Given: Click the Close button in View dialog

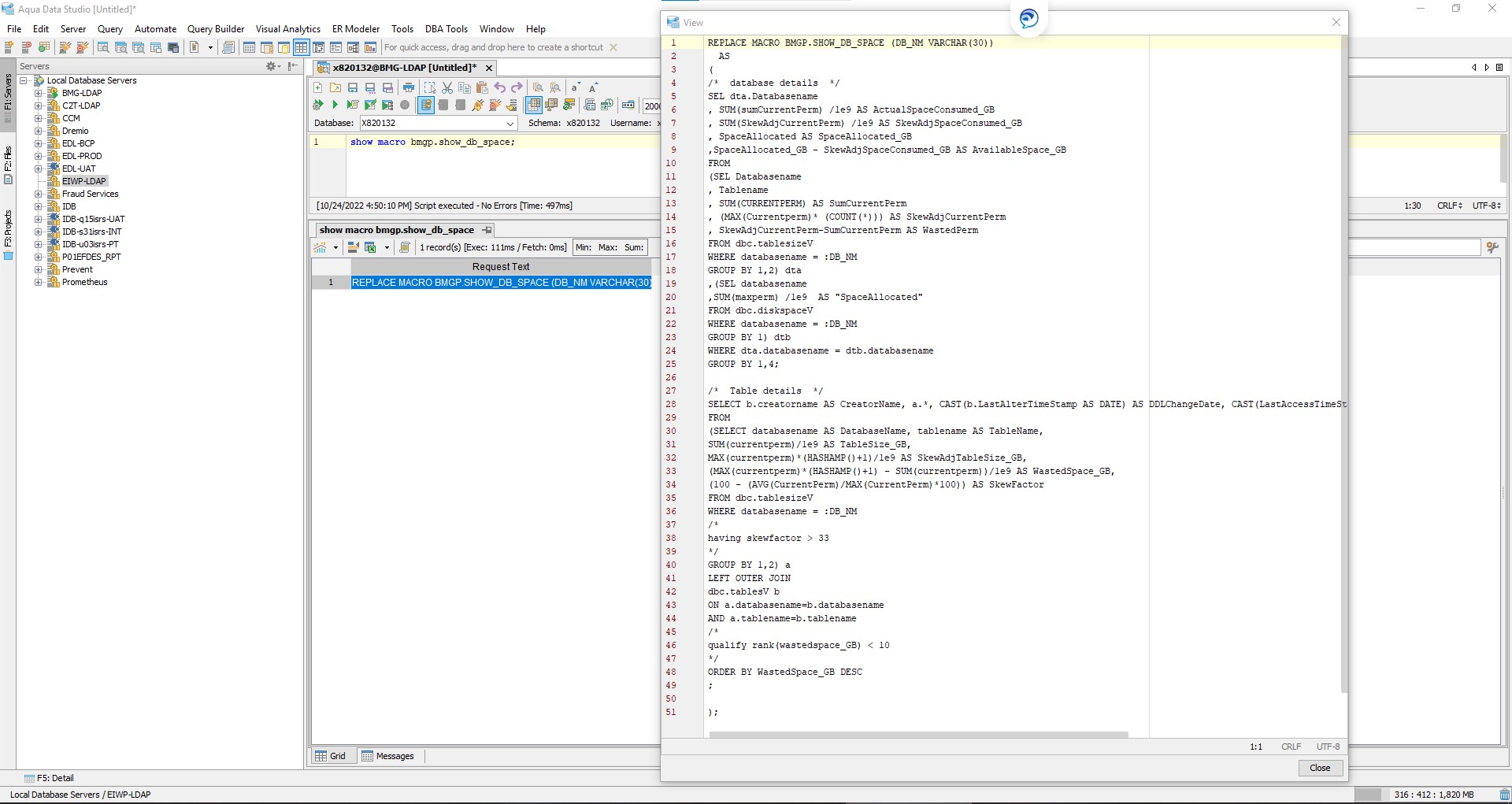Looking at the screenshot, I should point(1320,768).
